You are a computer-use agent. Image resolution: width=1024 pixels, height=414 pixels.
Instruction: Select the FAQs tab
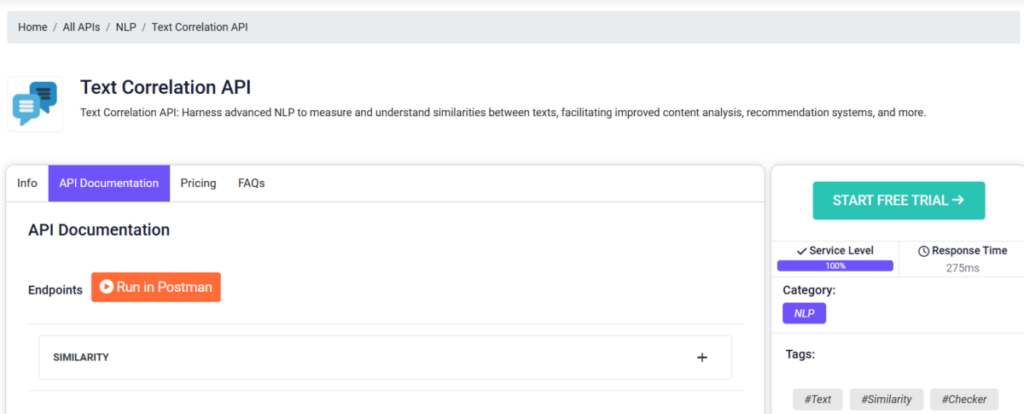coord(251,183)
